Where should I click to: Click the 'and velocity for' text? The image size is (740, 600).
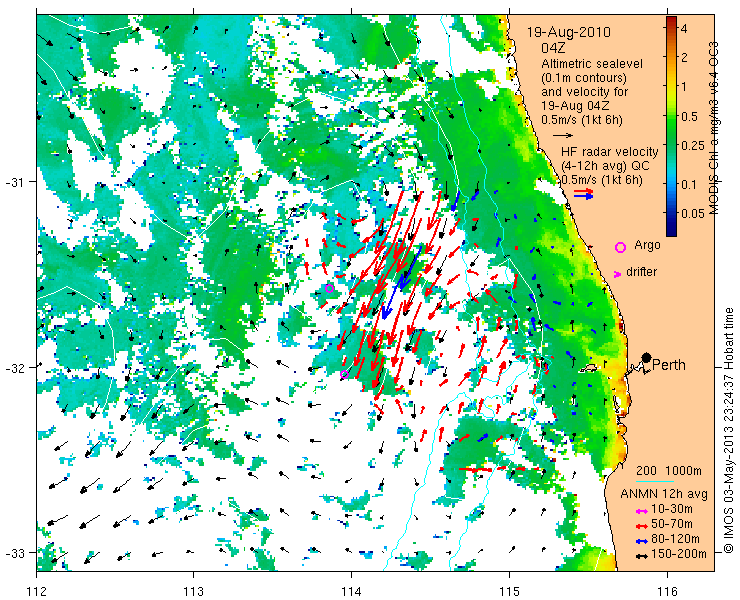pos(585,91)
